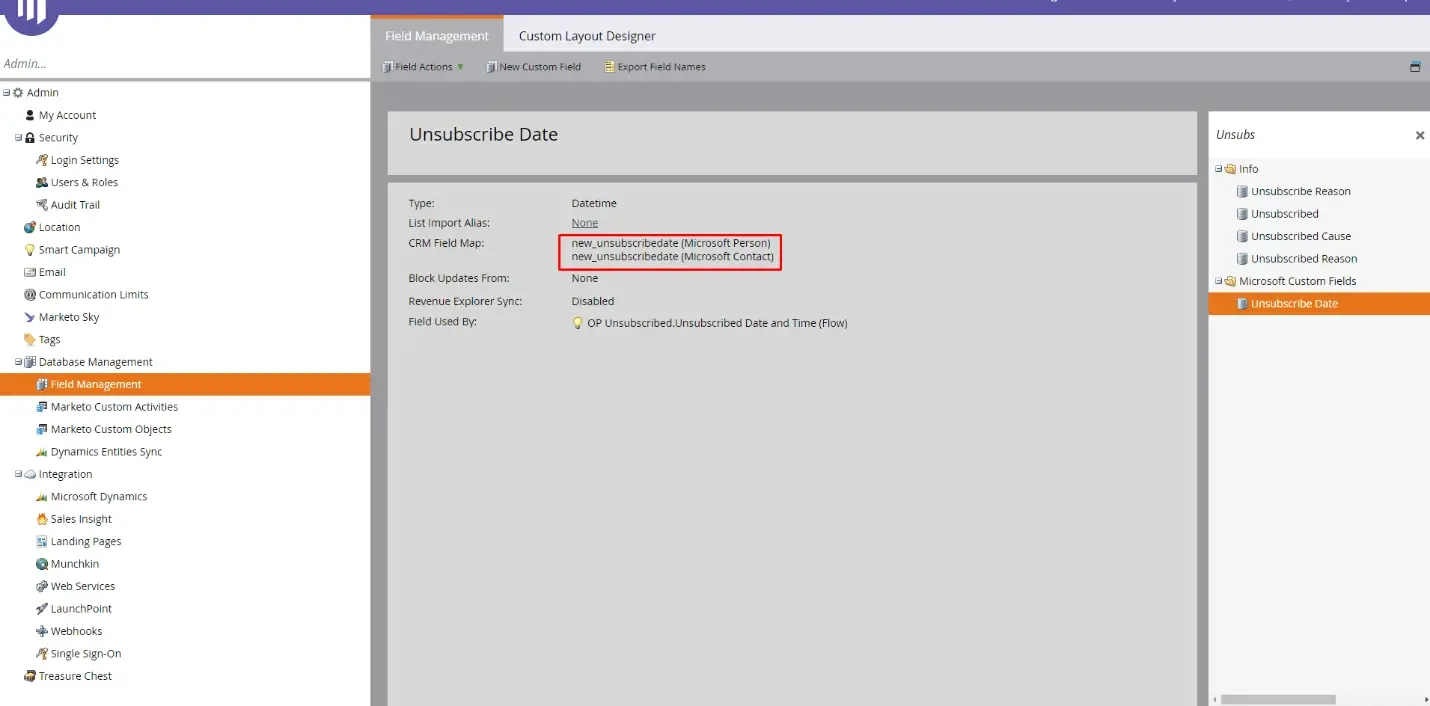
Task: Click new_unsubscribedate (Microsoft Person) mapping text
Action: [671, 243]
